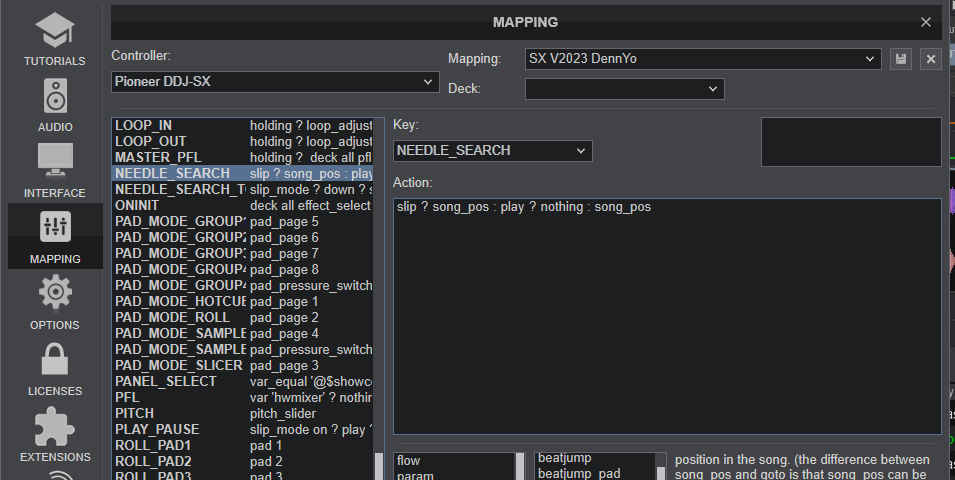Click the empty key preview box

point(851,142)
